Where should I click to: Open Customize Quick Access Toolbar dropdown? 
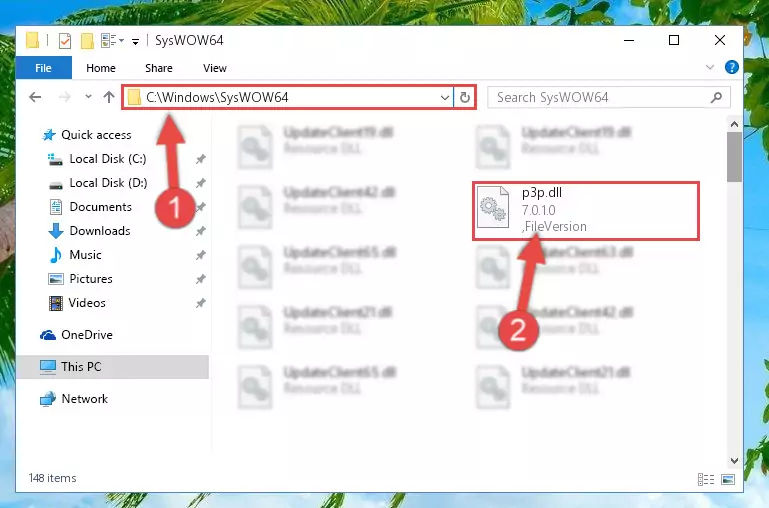pos(135,42)
